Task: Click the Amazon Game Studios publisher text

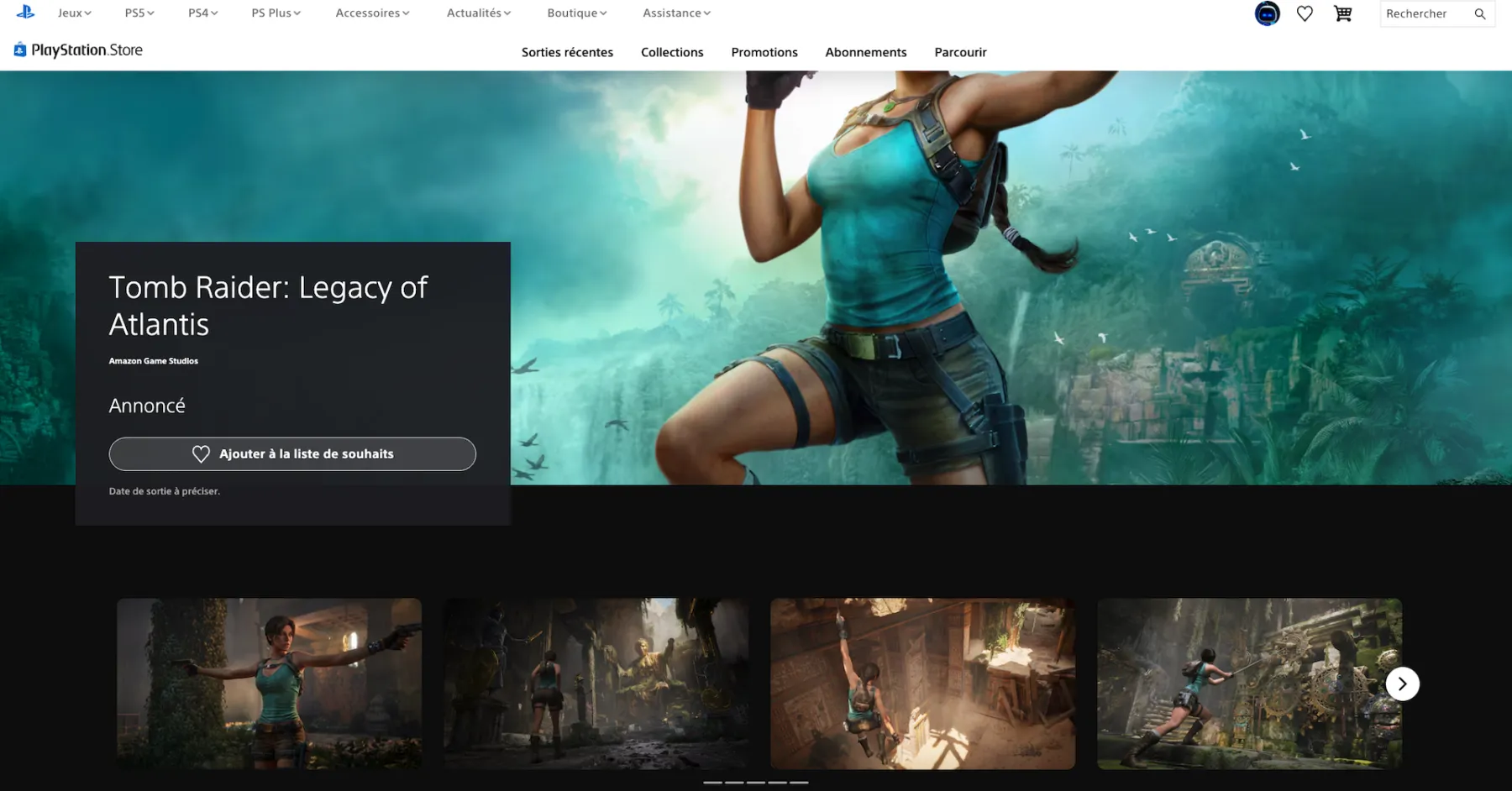Action: point(154,361)
